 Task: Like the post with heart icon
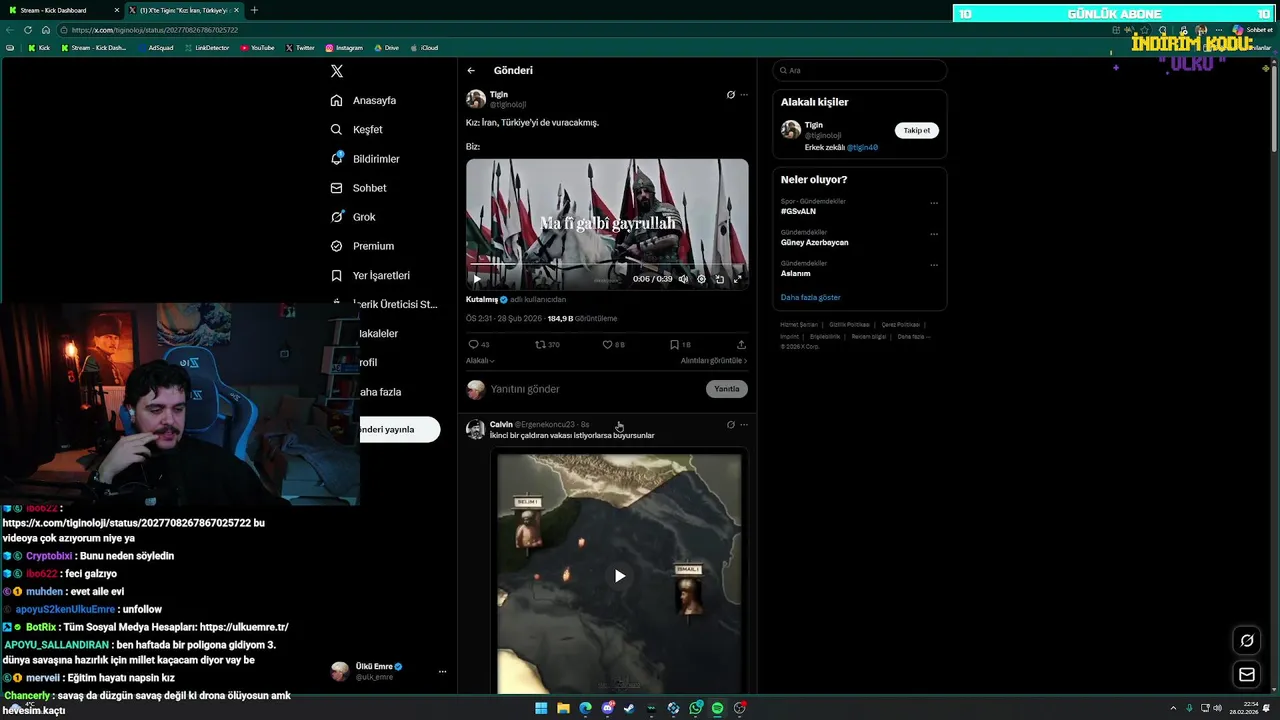[x=607, y=345]
